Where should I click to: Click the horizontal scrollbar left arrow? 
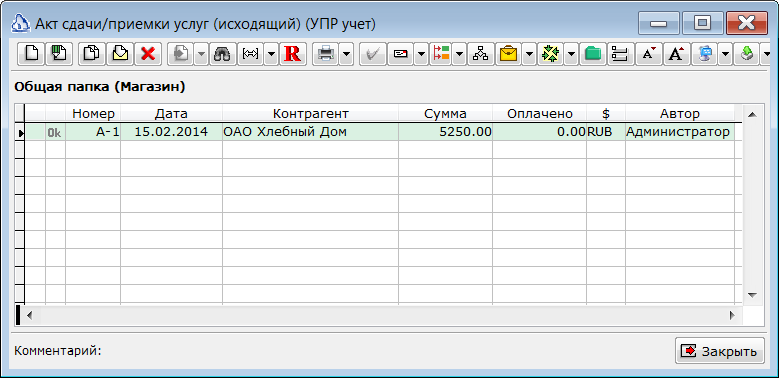(x=29, y=315)
